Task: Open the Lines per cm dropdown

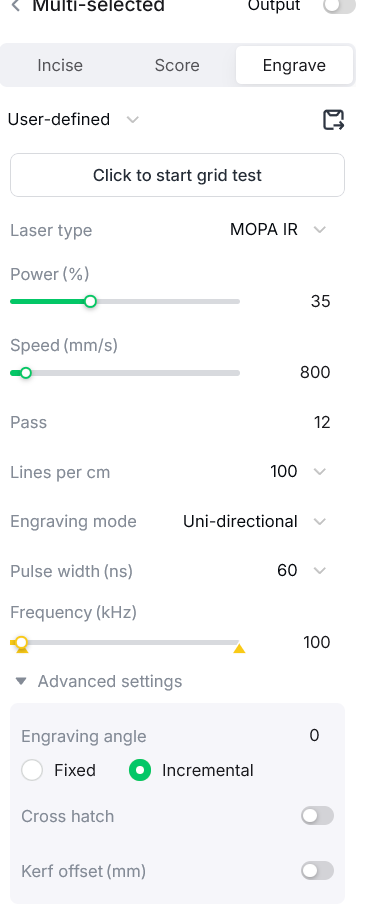Action: 298,472
